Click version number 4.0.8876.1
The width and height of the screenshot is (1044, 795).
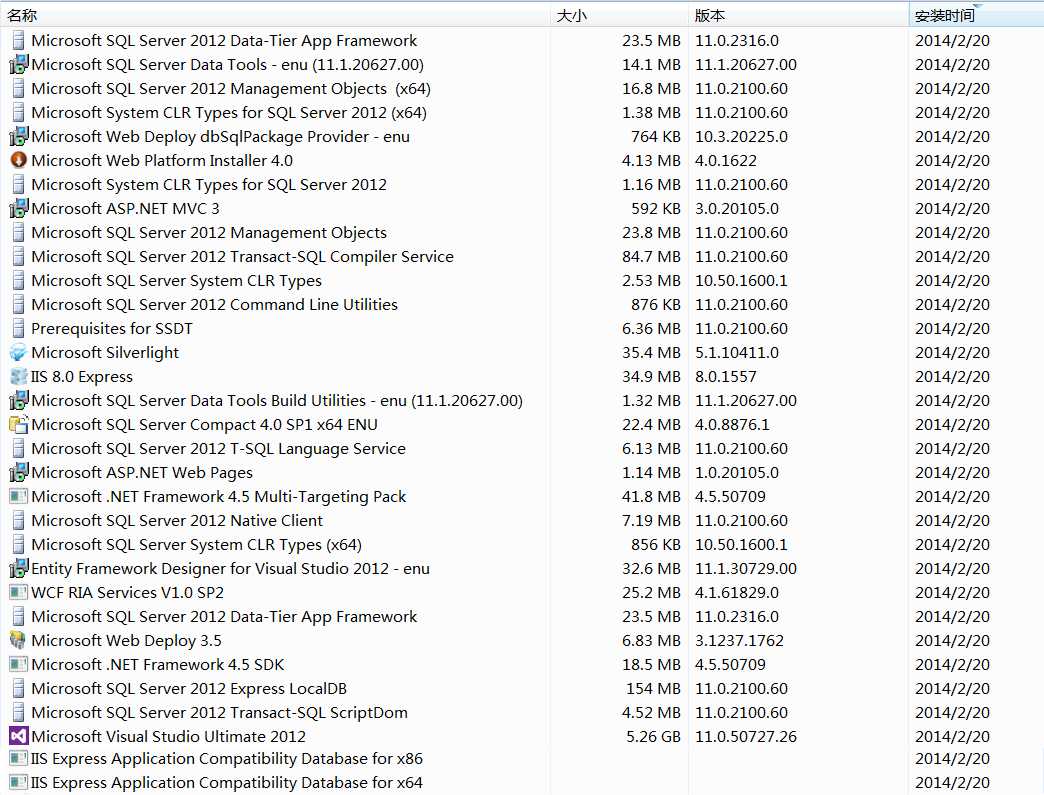[x=732, y=424]
